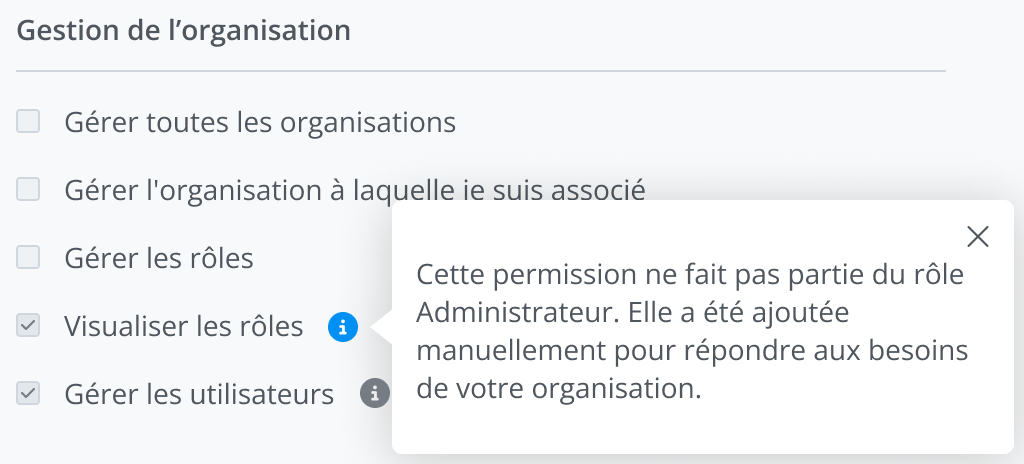Disable the Gérer les utilisateurs checkbox
The width and height of the screenshot is (1024, 464).
point(28,393)
